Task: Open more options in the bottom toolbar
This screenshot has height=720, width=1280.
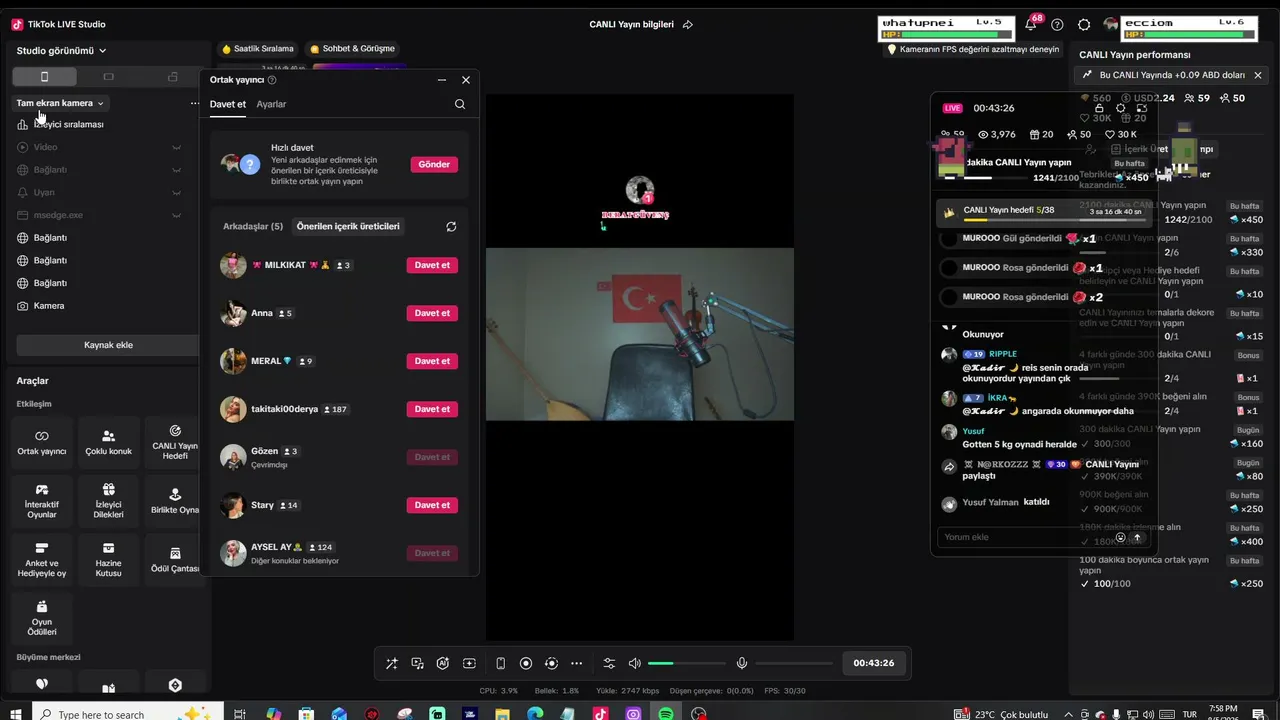Action: tap(576, 663)
